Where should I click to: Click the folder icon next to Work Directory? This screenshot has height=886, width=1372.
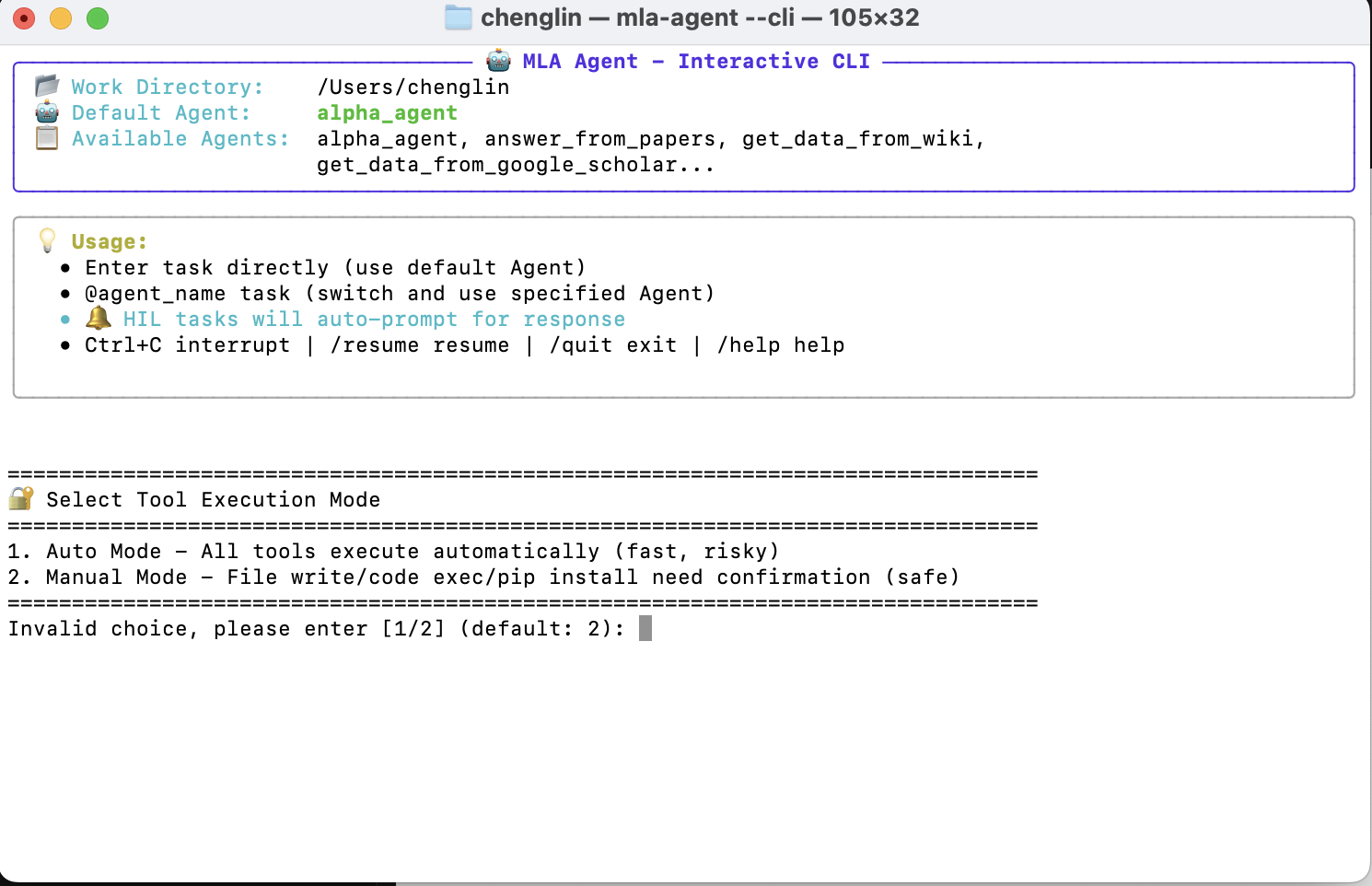[x=47, y=87]
